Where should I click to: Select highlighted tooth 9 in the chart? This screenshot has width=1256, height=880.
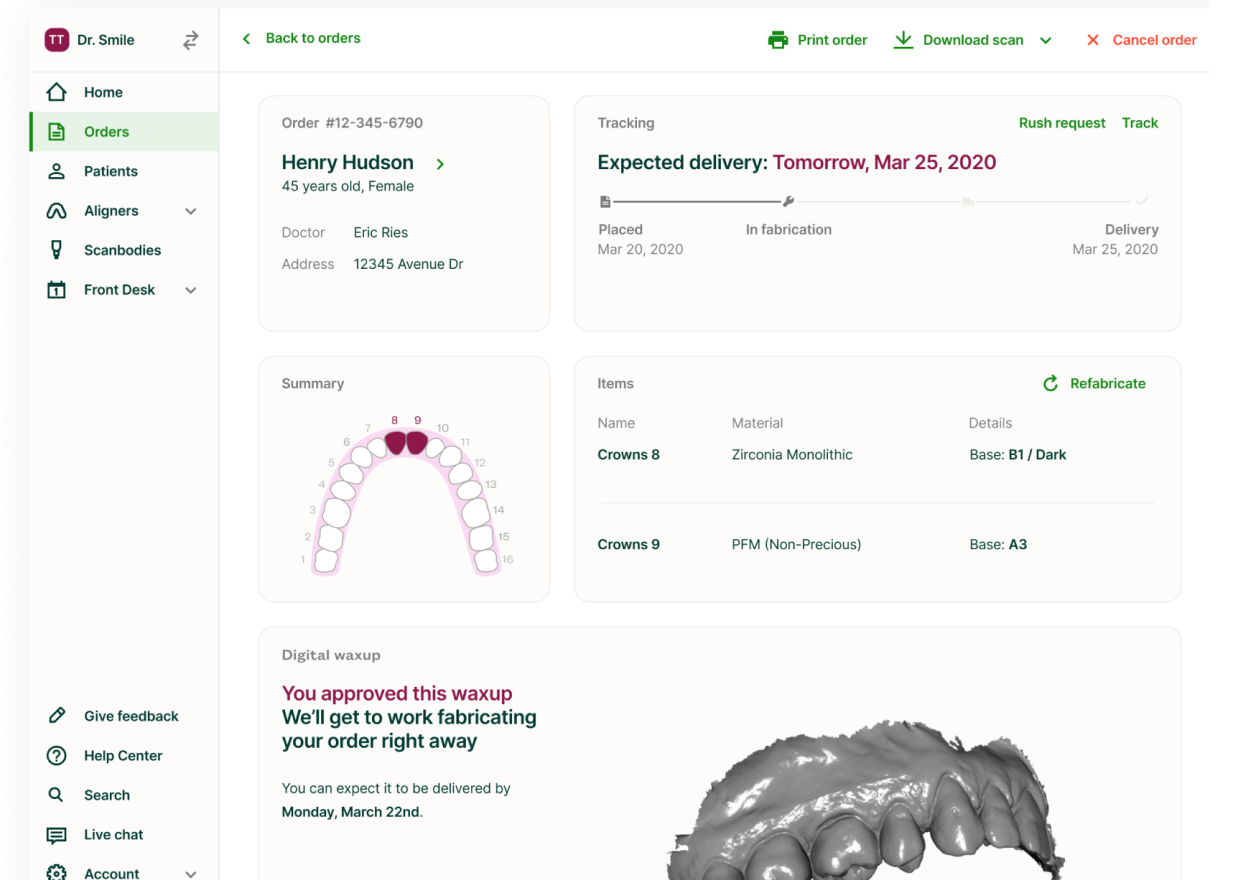point(417,442)
